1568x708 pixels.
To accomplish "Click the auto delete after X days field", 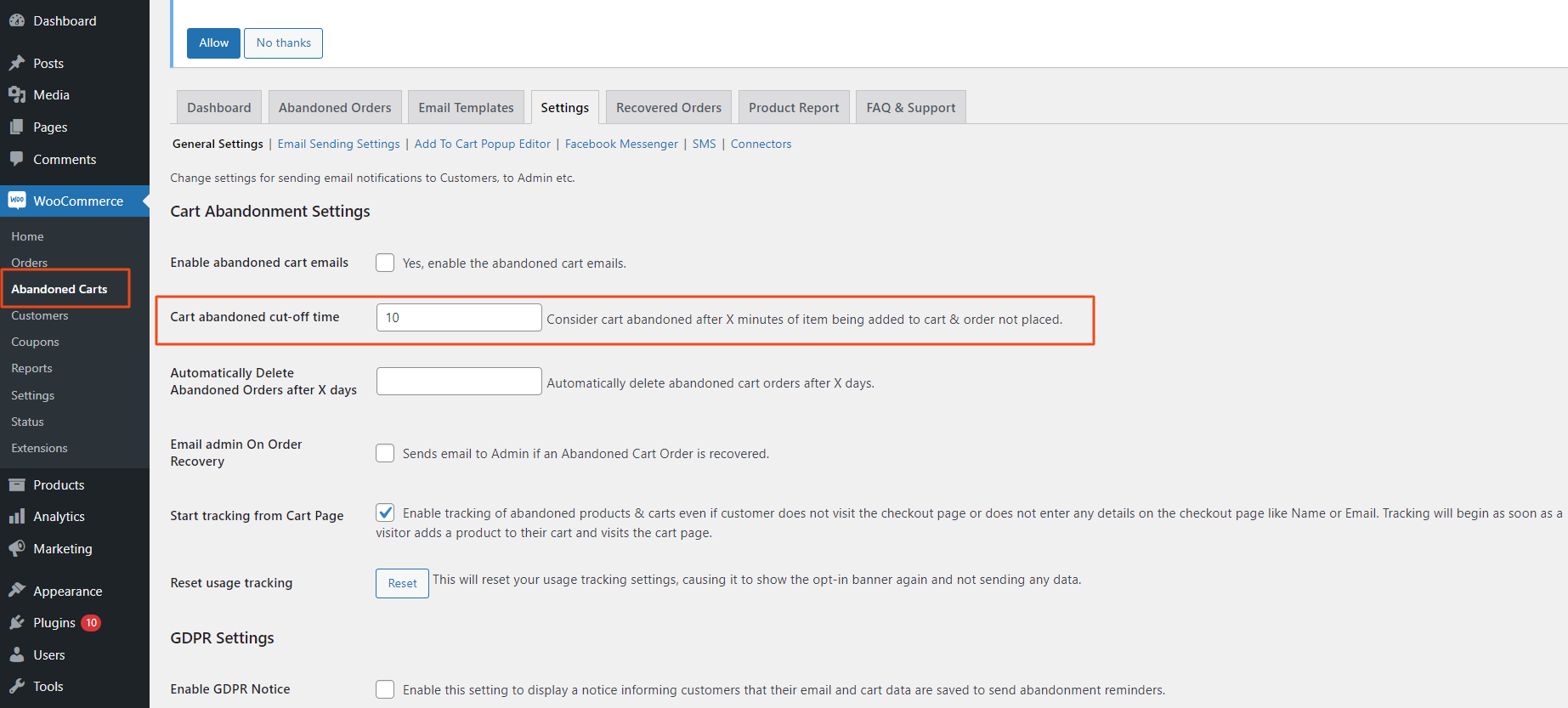I will click(x=459, y=381).
